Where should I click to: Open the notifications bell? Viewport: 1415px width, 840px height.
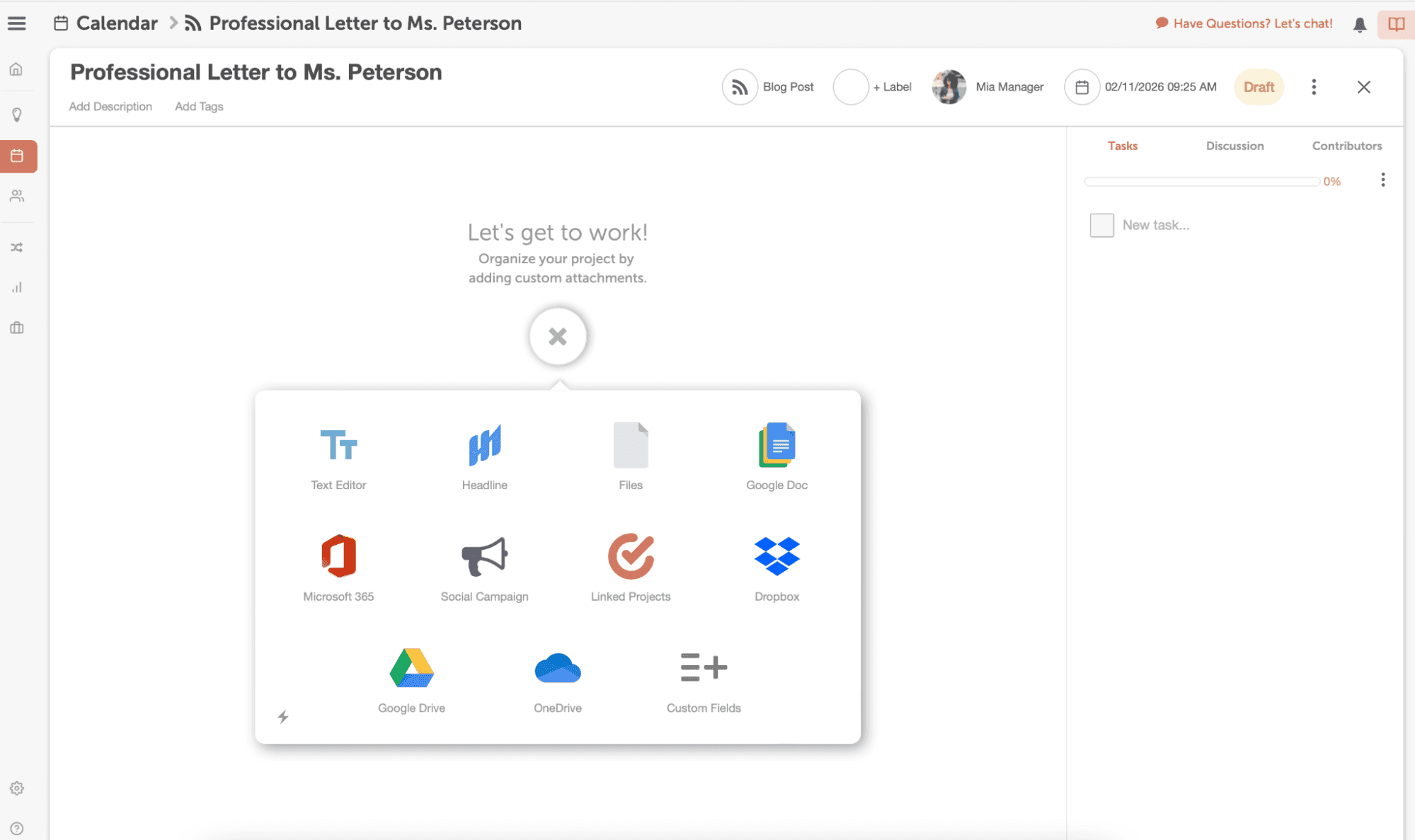click(1359, 23)
